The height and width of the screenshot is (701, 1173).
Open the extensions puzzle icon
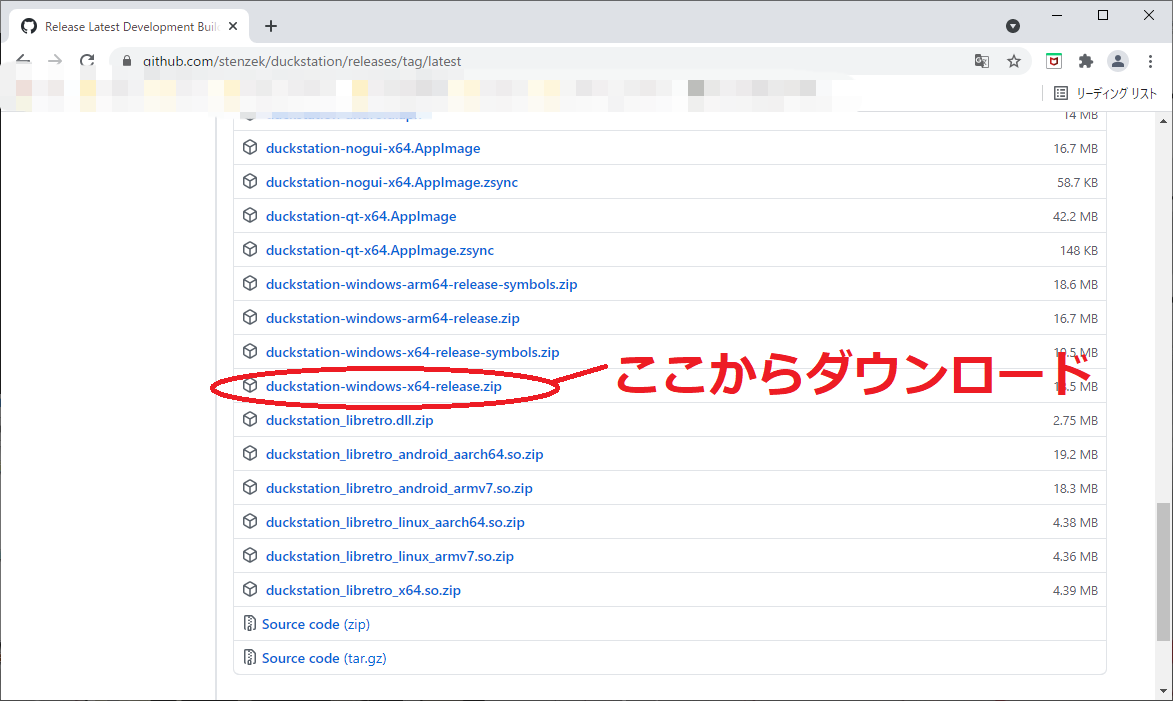1085,61
